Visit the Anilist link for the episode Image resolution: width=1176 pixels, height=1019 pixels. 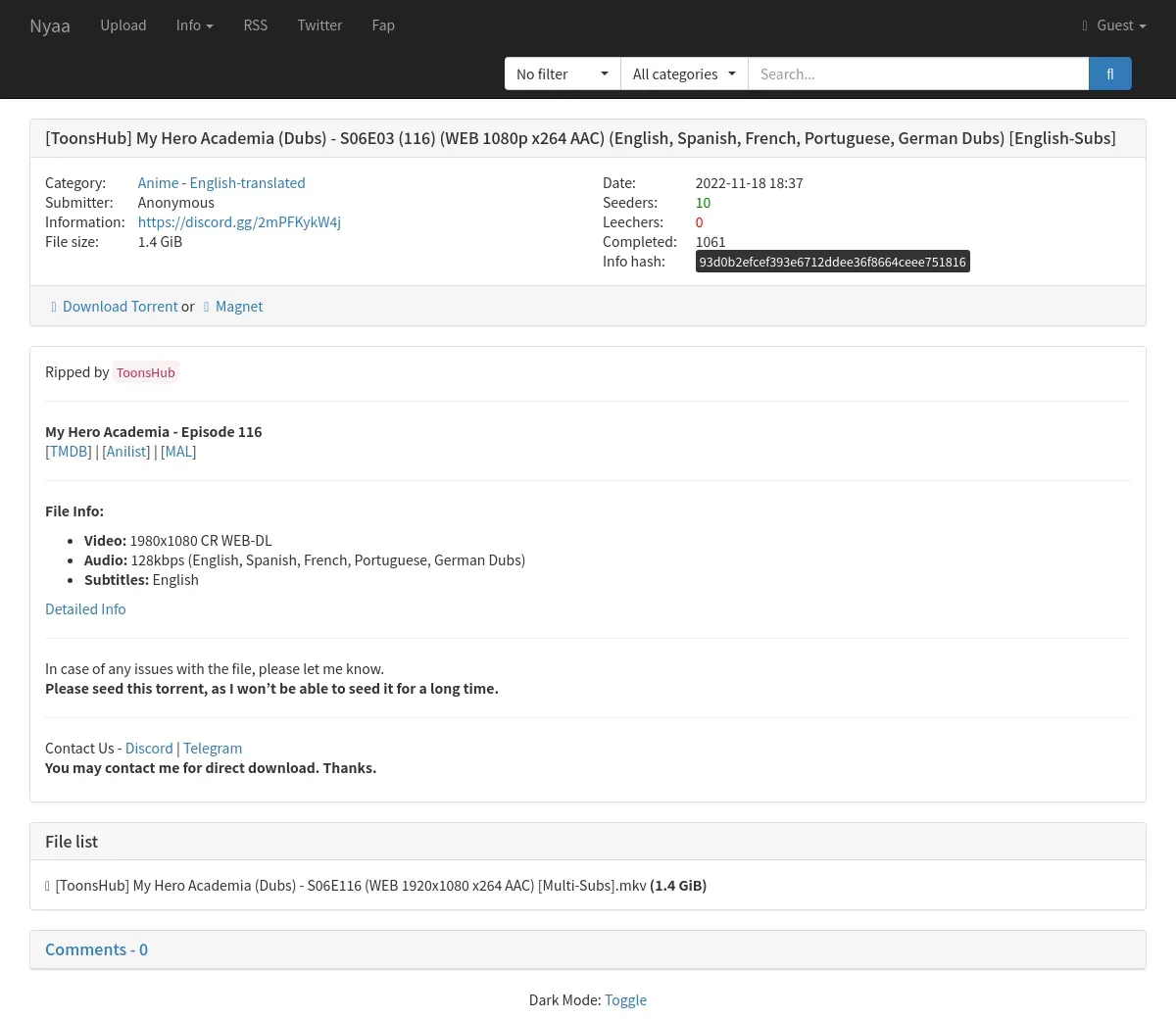[126, 452]
